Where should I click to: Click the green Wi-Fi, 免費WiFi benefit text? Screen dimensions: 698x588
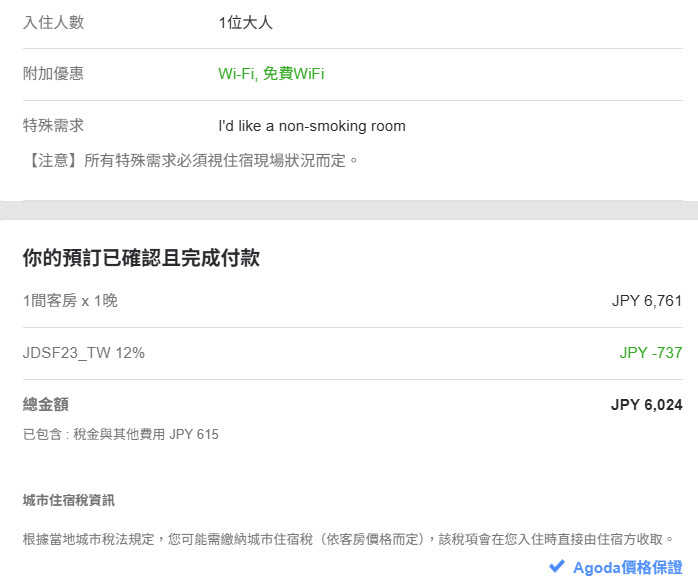(271, 74)
